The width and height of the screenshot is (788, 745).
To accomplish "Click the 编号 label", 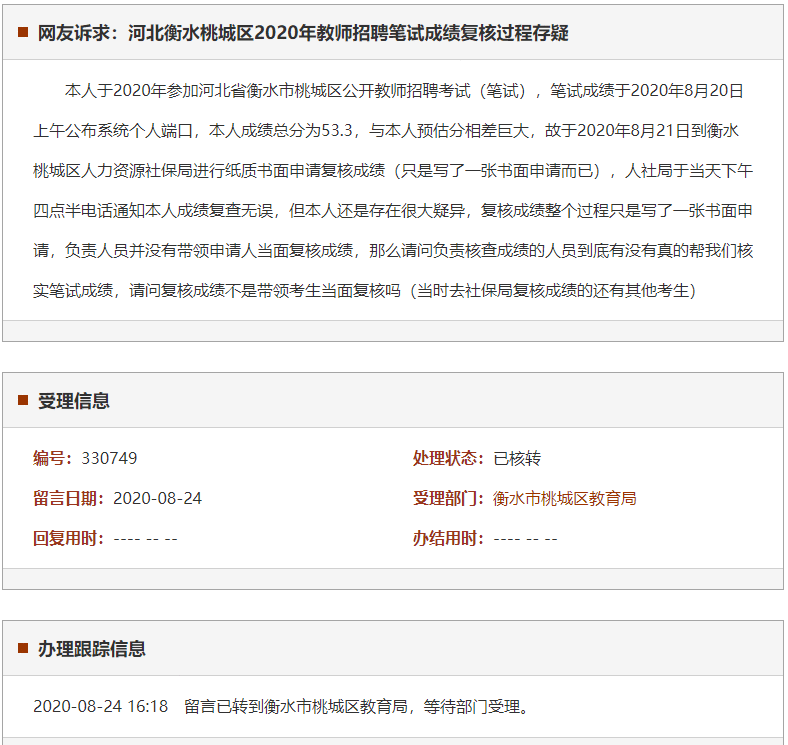I will 53,458.
